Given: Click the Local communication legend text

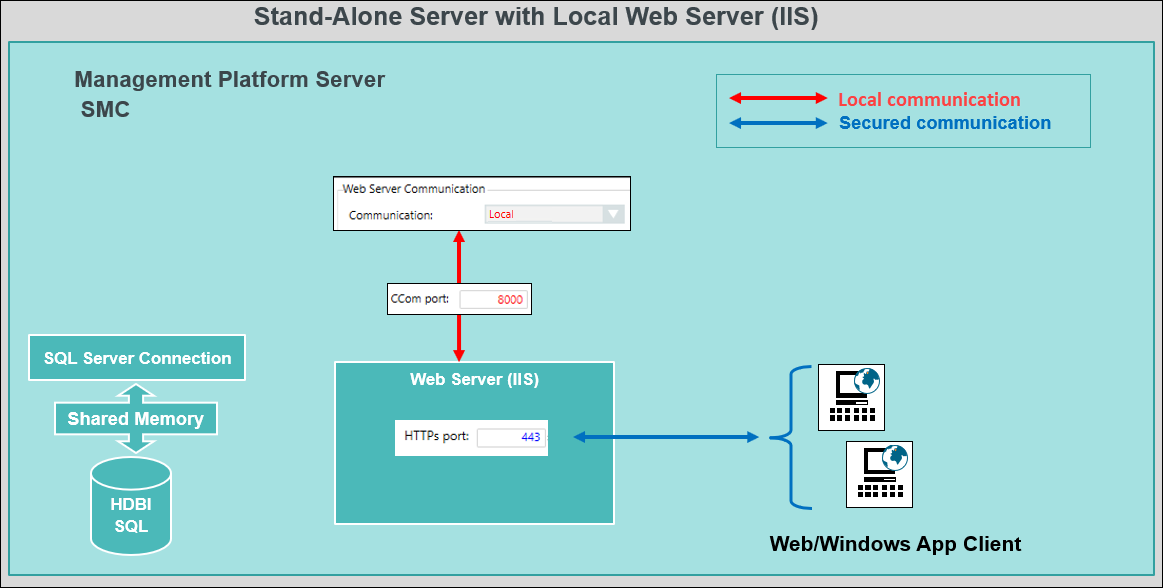Looking at the screenshot, I should point(928,99).
